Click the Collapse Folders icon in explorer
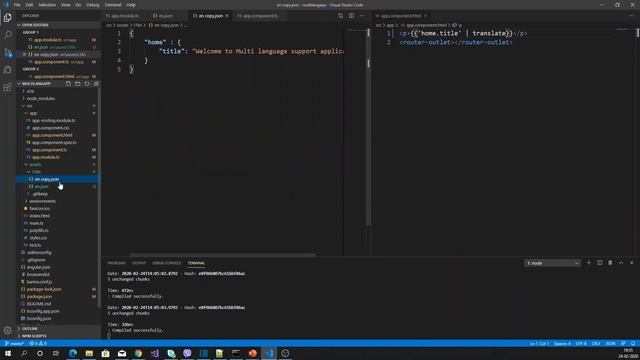This screenshot has height=360, width=640. [96, 84]
